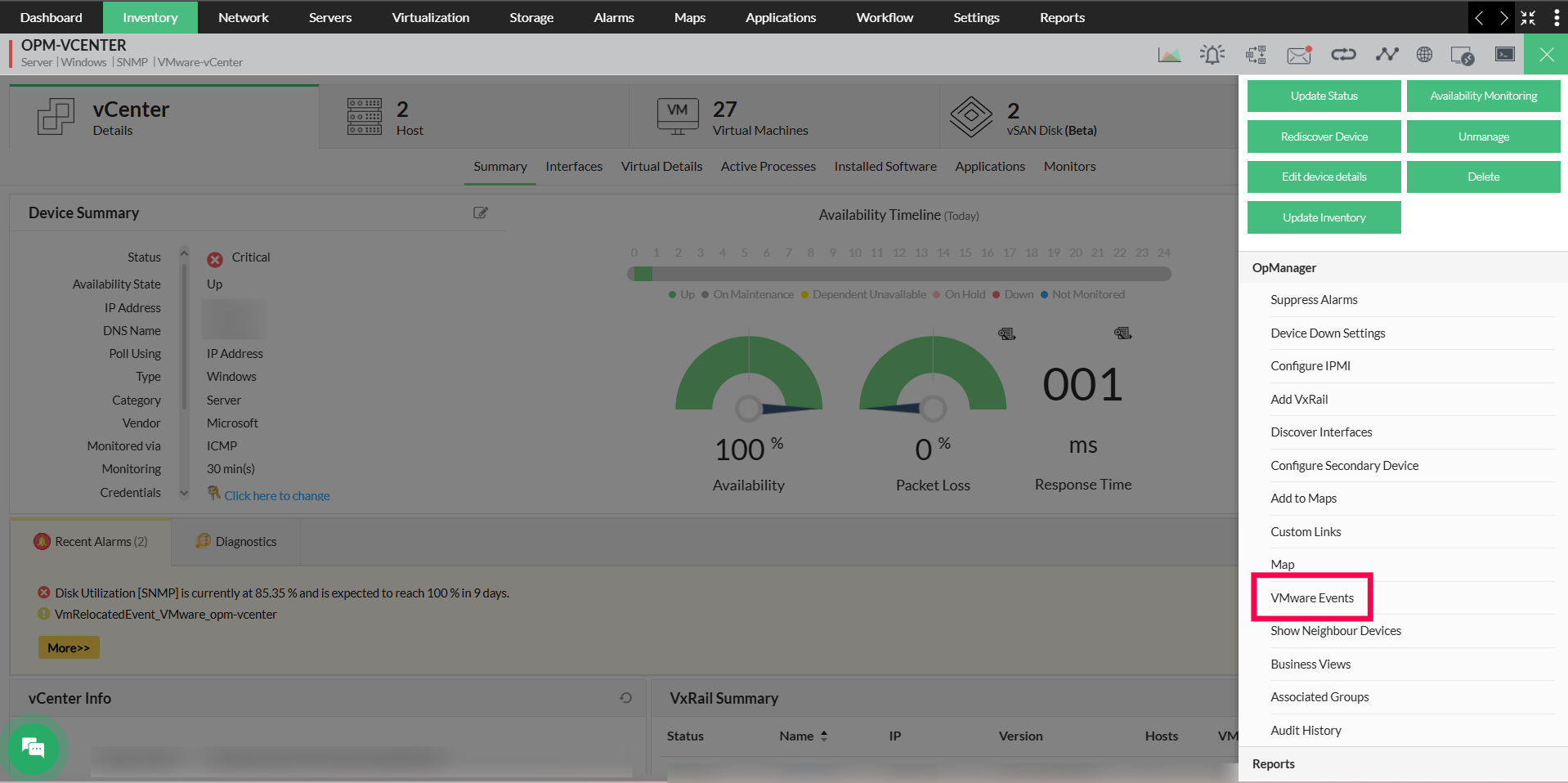Open the live chat bubble button
Viewport: 1568px width, 783px height.
tap(33, 747)
